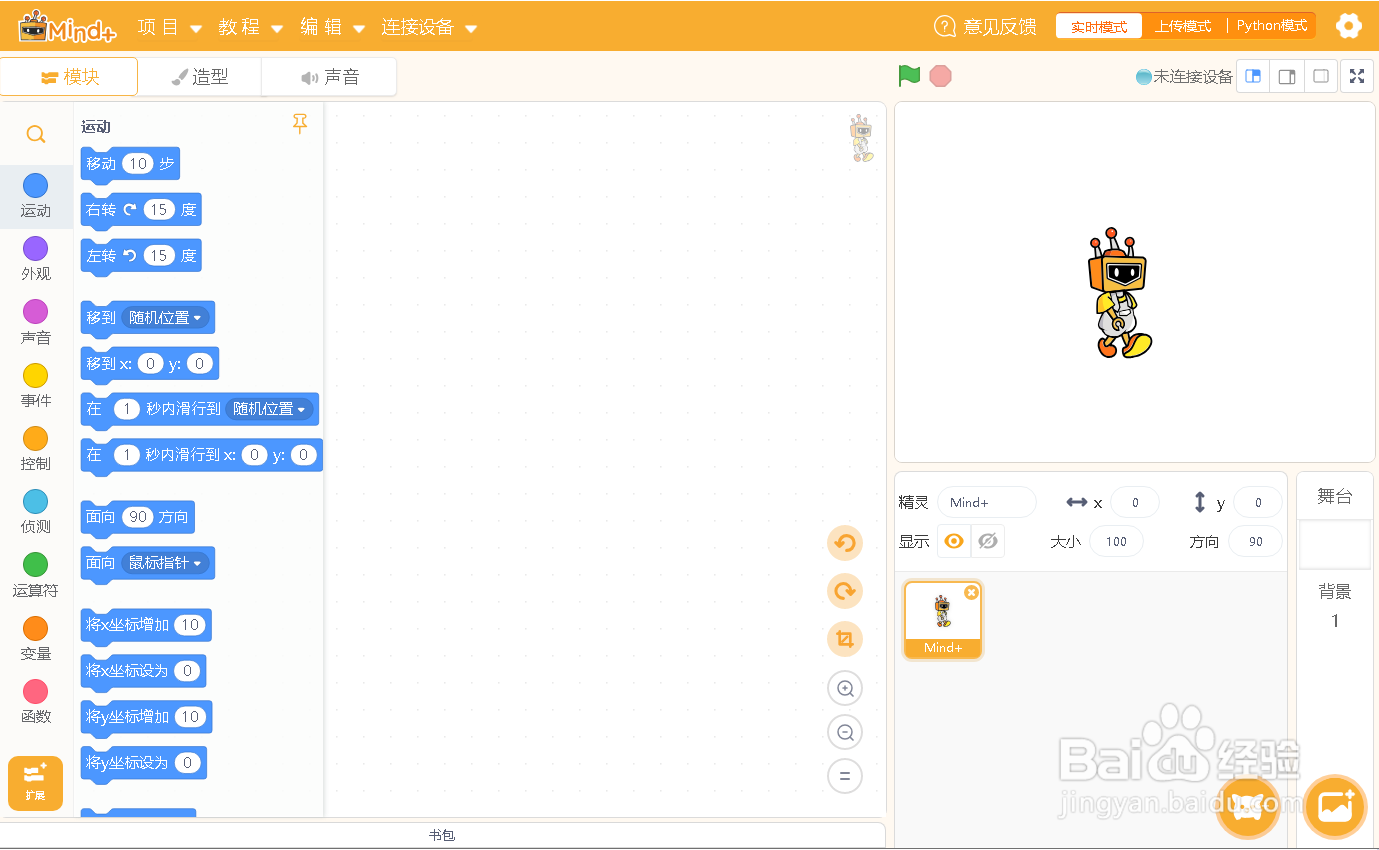
Task: Select the 声音 sound category
Action: point(36,322)
